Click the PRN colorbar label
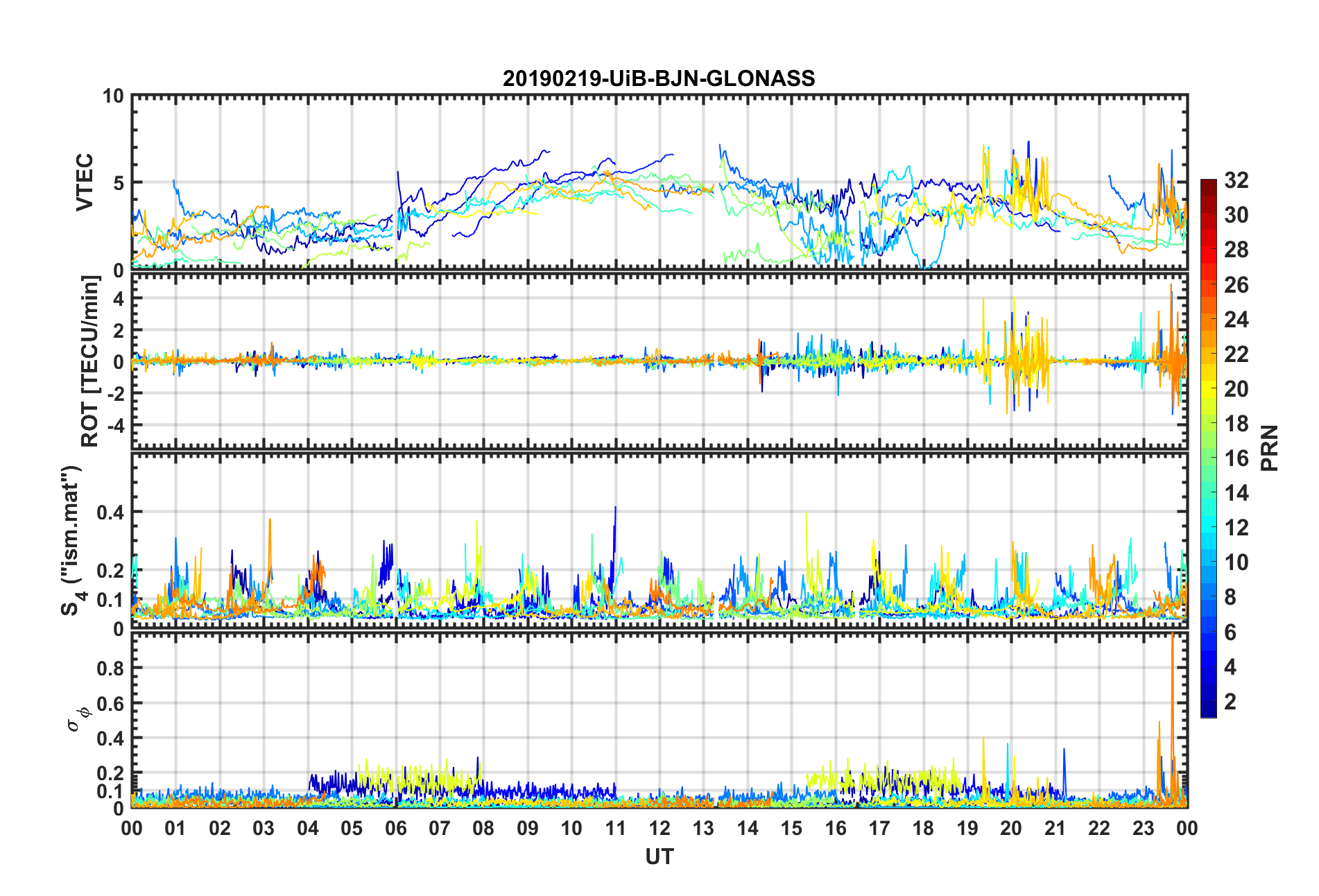The height and width of the screenshot is (896, 1319). pos(1269,448)
